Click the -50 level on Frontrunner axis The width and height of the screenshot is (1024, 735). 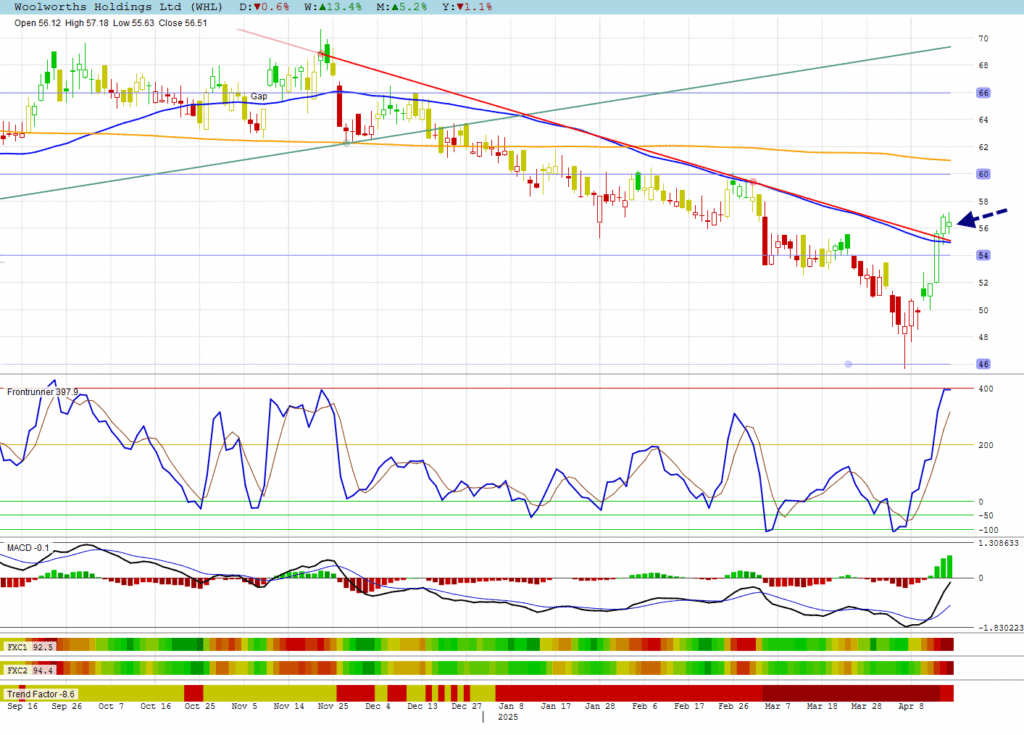coord(985,515)
